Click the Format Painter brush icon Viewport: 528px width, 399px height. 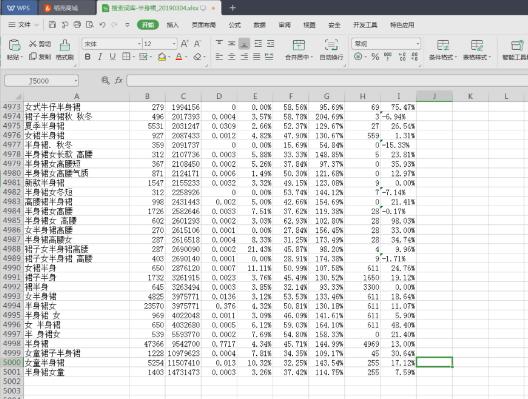tap(65, 45)
